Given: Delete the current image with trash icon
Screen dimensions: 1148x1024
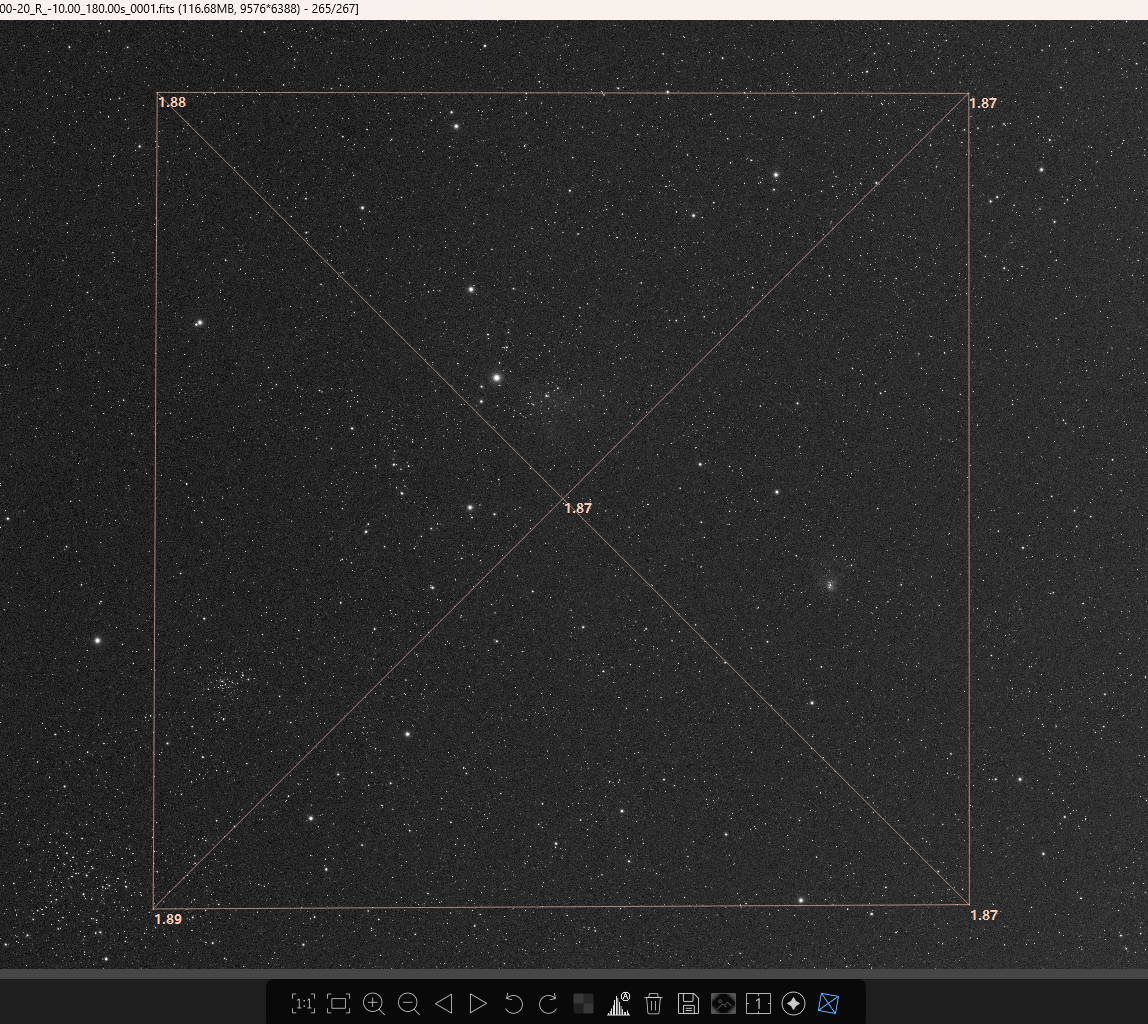Looking at the screenshot, I should (654, 1003).
